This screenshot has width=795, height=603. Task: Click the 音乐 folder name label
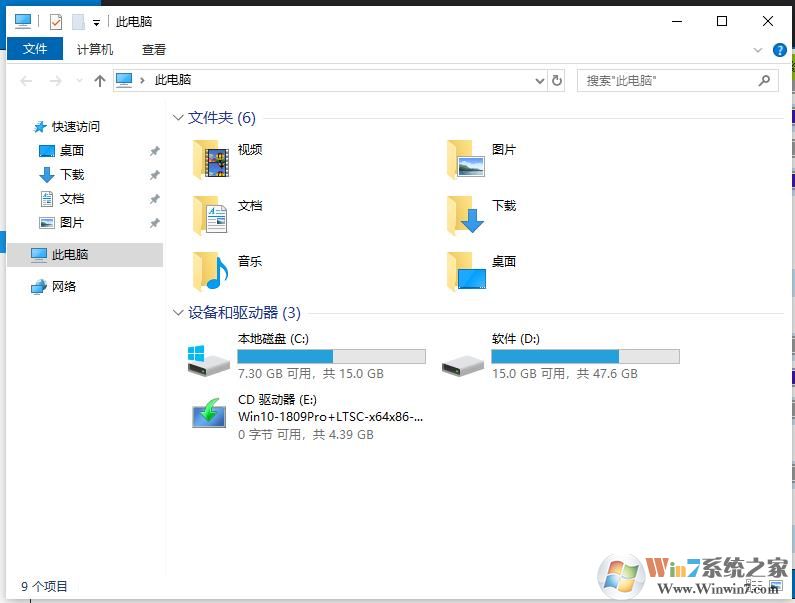point(250,262)
